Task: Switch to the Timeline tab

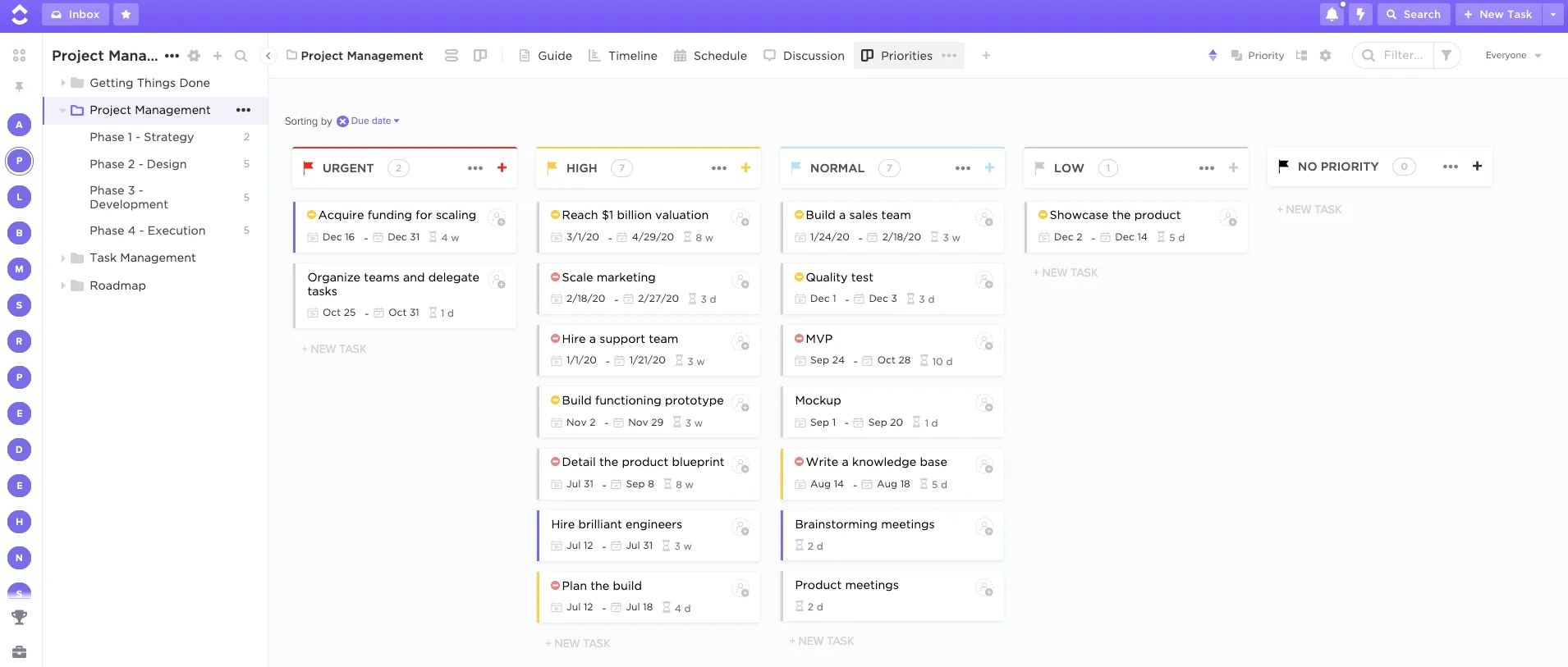Action: 623,56
